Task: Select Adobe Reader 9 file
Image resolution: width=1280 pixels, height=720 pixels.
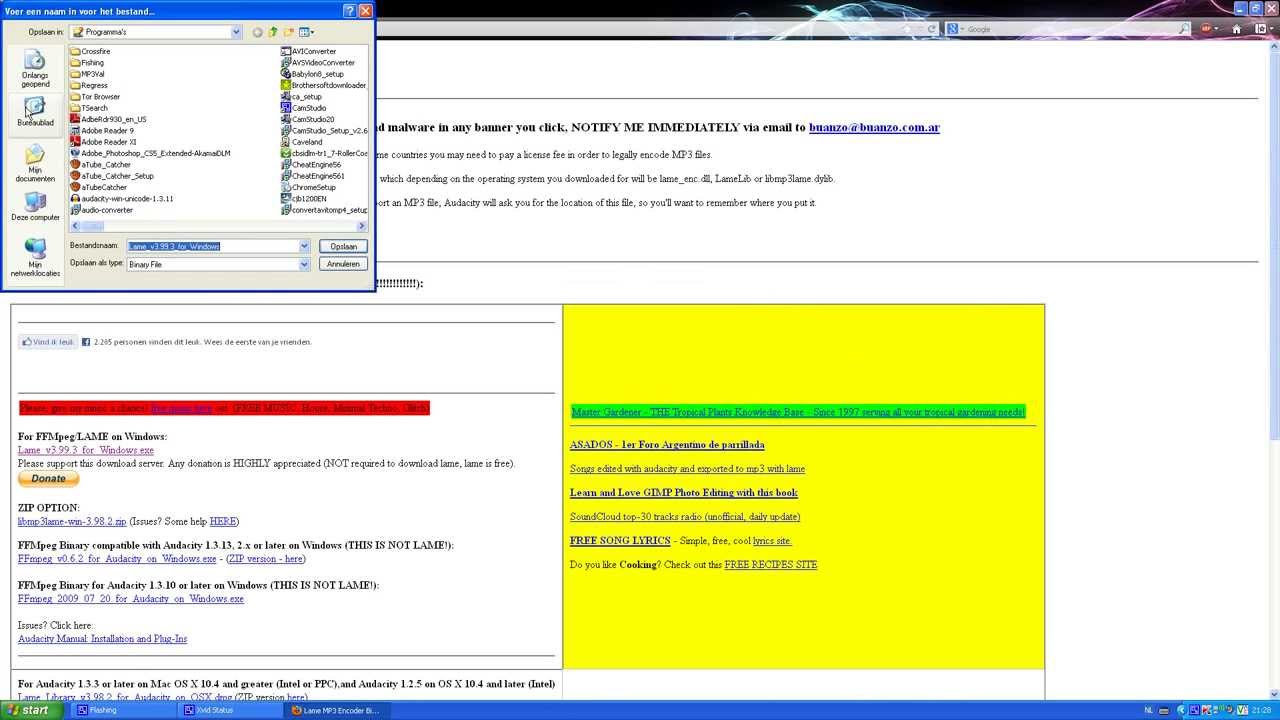Action: click(x=102, y=131)
